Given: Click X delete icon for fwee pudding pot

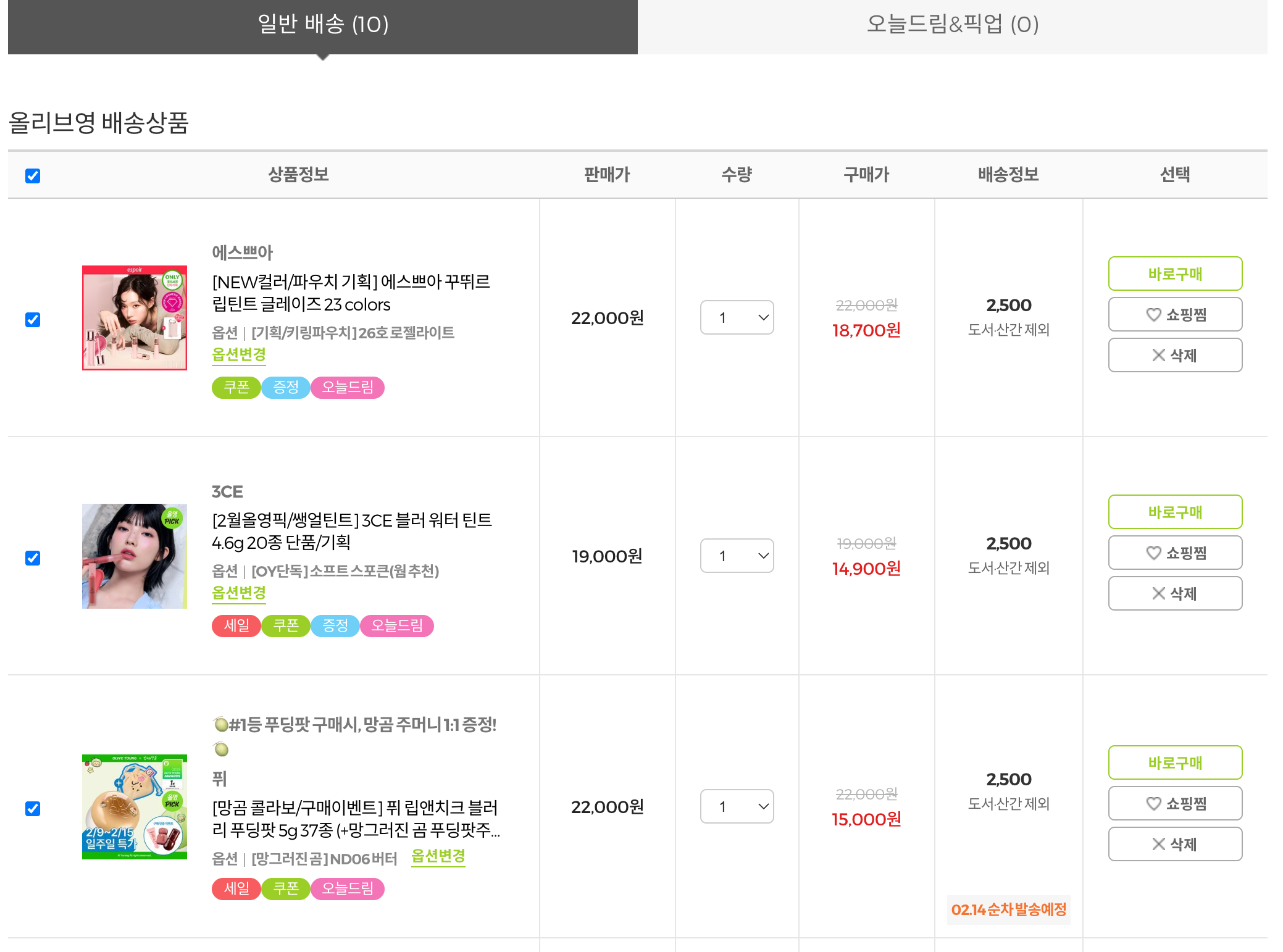Looking at the screenshot, I should coord(1158,845).
